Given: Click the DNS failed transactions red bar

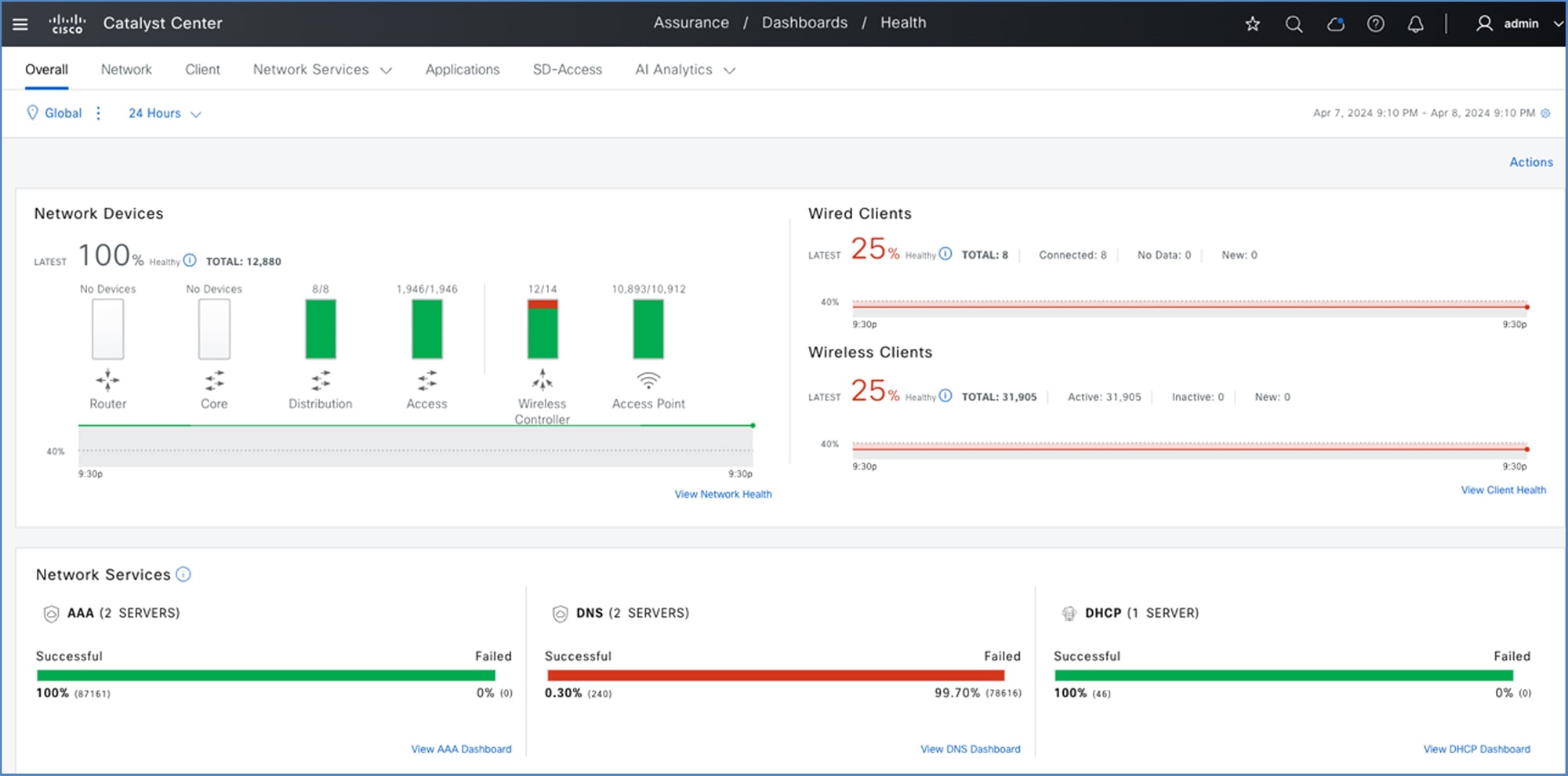Looking at the screenshot, I should [x=775, y=675].
